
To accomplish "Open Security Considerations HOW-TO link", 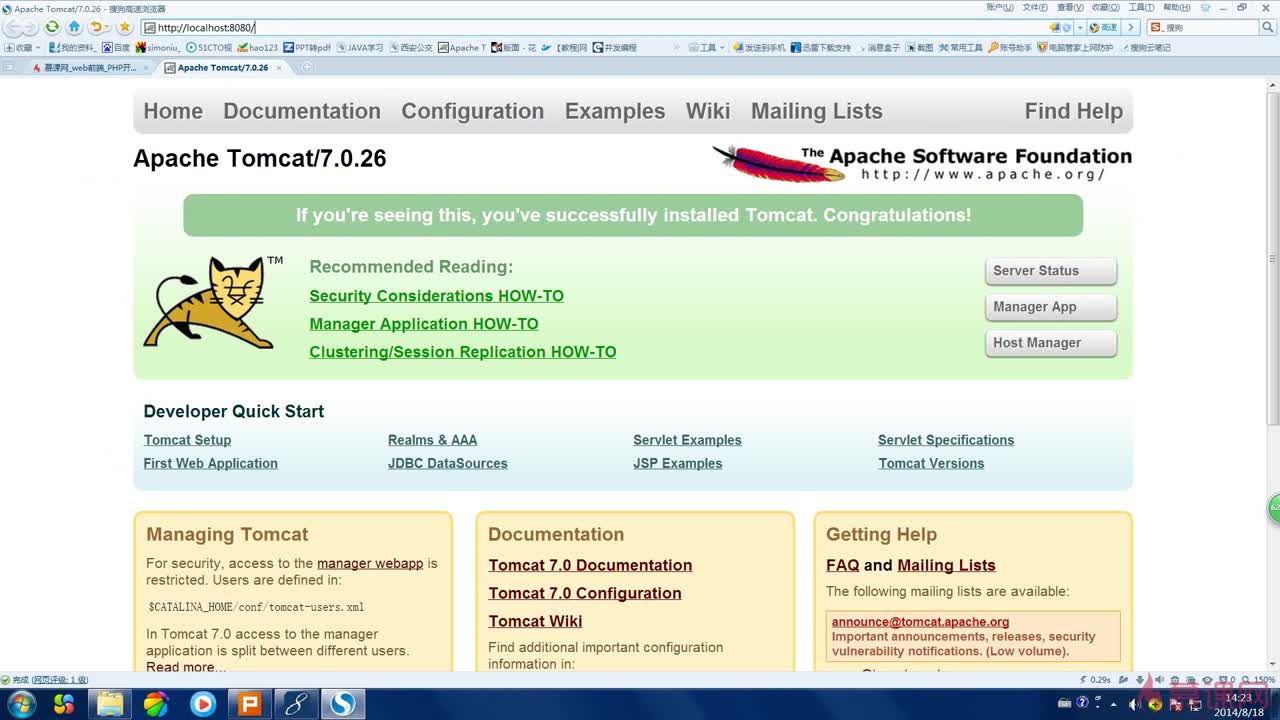I will (x=436, y=296).
